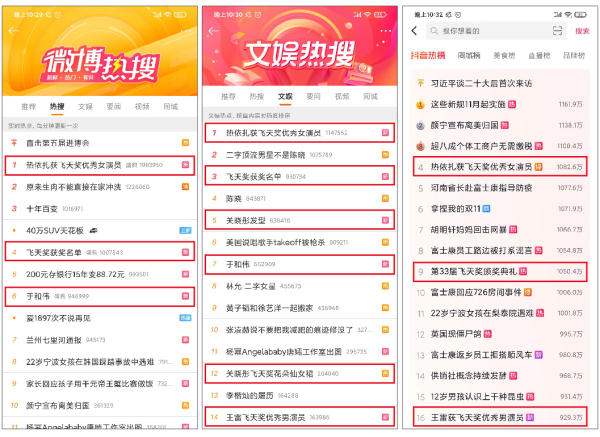Switch to the 要闻 tab on the 文娱热搜 screen
The height and width of the screenshot is (437, 600).
pos(313,96)
